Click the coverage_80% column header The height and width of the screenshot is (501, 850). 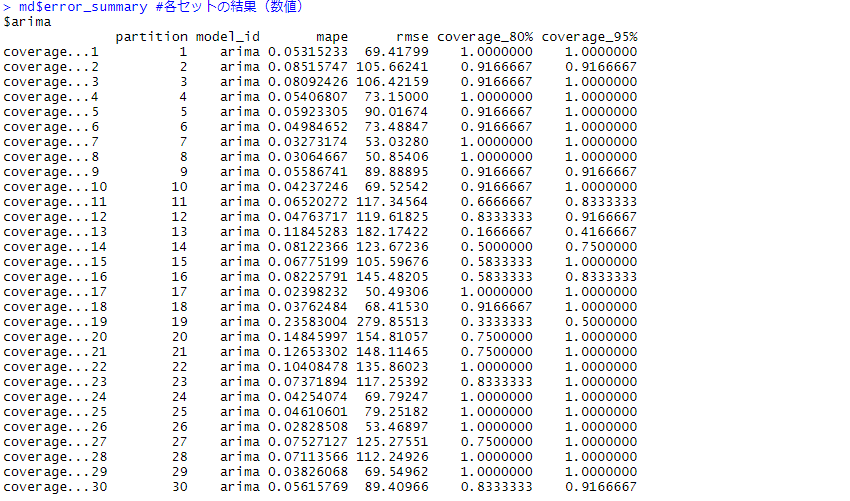(x=484, y=37)
